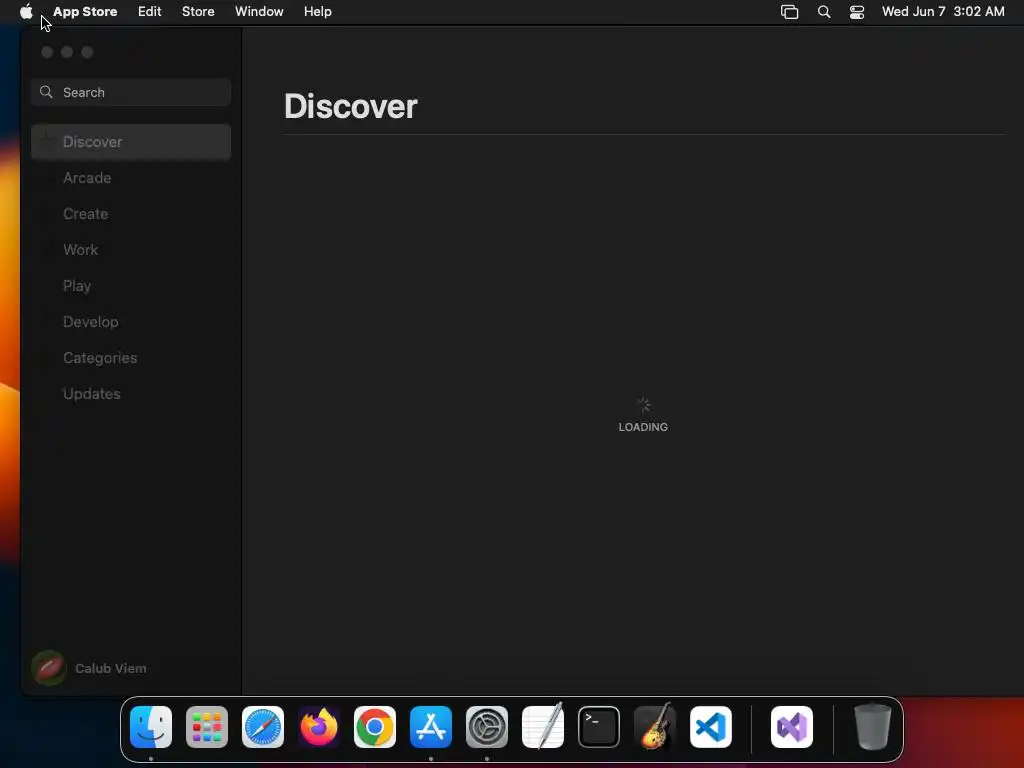The image size is (1024, 768).
Task: Click the Stage Manager windows icon in menu bar
Action: pos(790,12)
